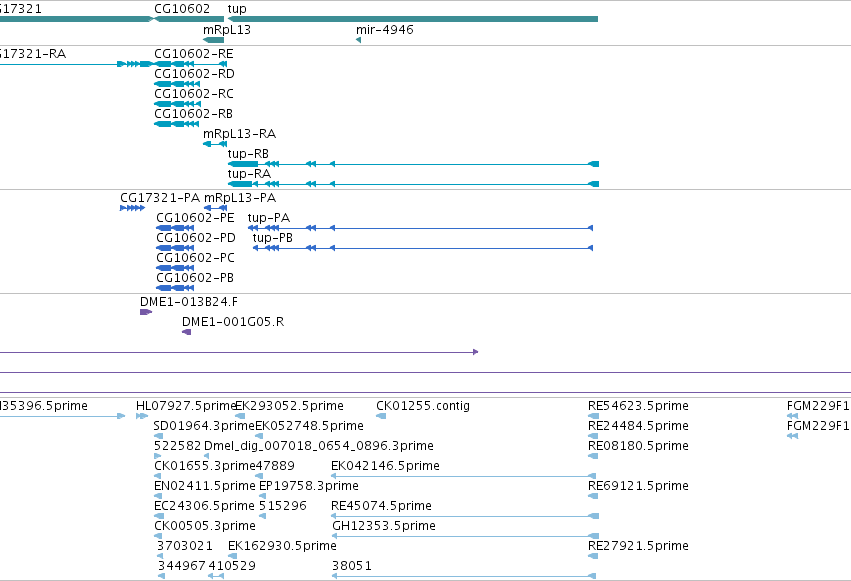Click the RE27921.5prime EST feature

coord(593,557)
